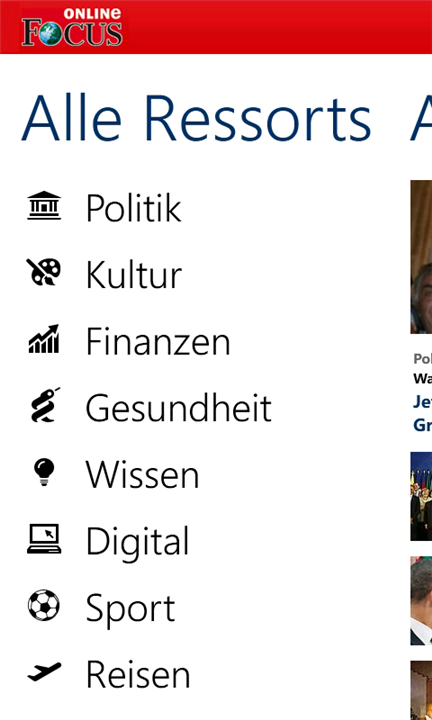Screen dimensions: 432x720
Task: Tap the Gesundheit snake icon
Action: click(x=45, y=405)
